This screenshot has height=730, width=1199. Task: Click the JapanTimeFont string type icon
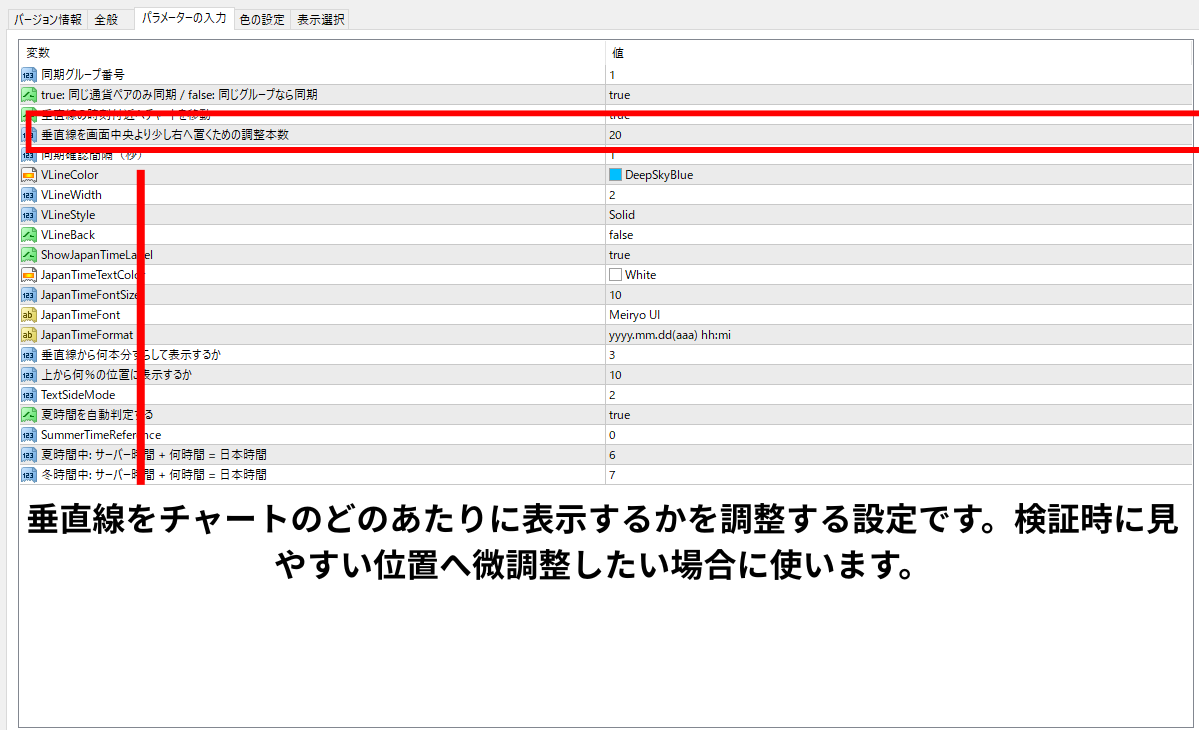[28, 315]
